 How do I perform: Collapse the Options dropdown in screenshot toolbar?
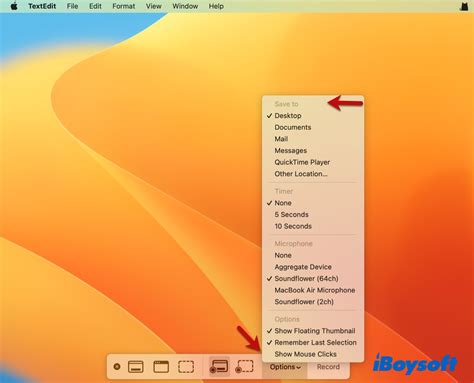[x=285, y=367]
